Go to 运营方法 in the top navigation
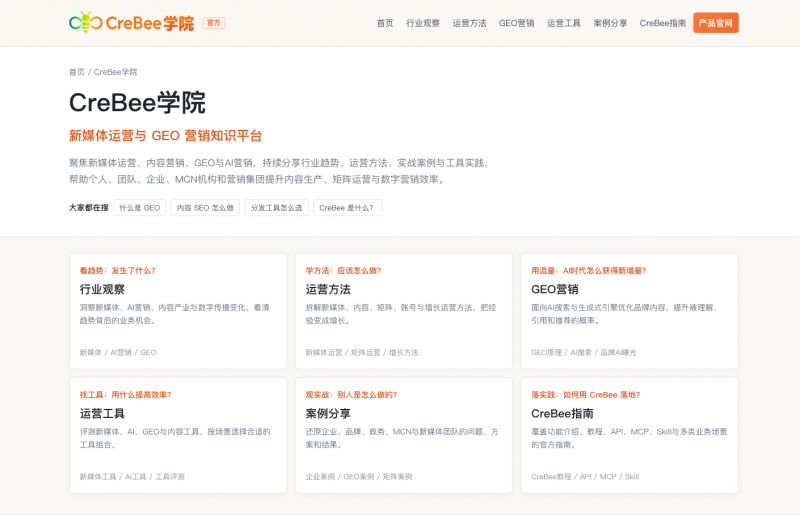 pos(469,23)
